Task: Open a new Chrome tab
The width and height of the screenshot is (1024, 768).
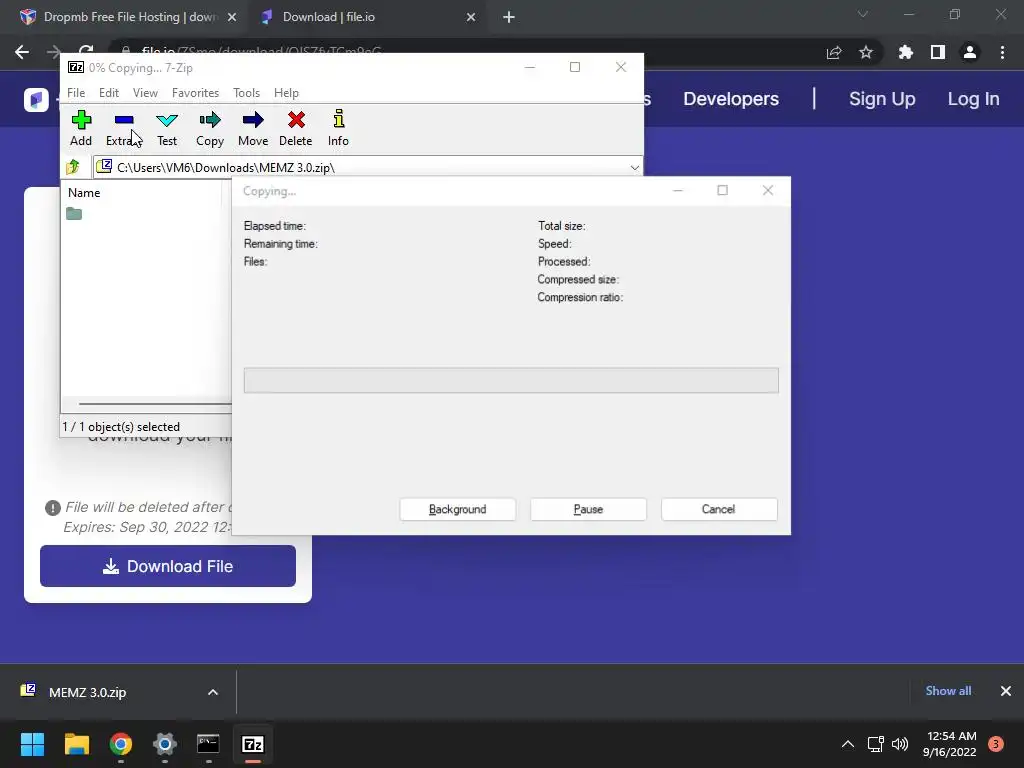Action: [x=509, y=18]
